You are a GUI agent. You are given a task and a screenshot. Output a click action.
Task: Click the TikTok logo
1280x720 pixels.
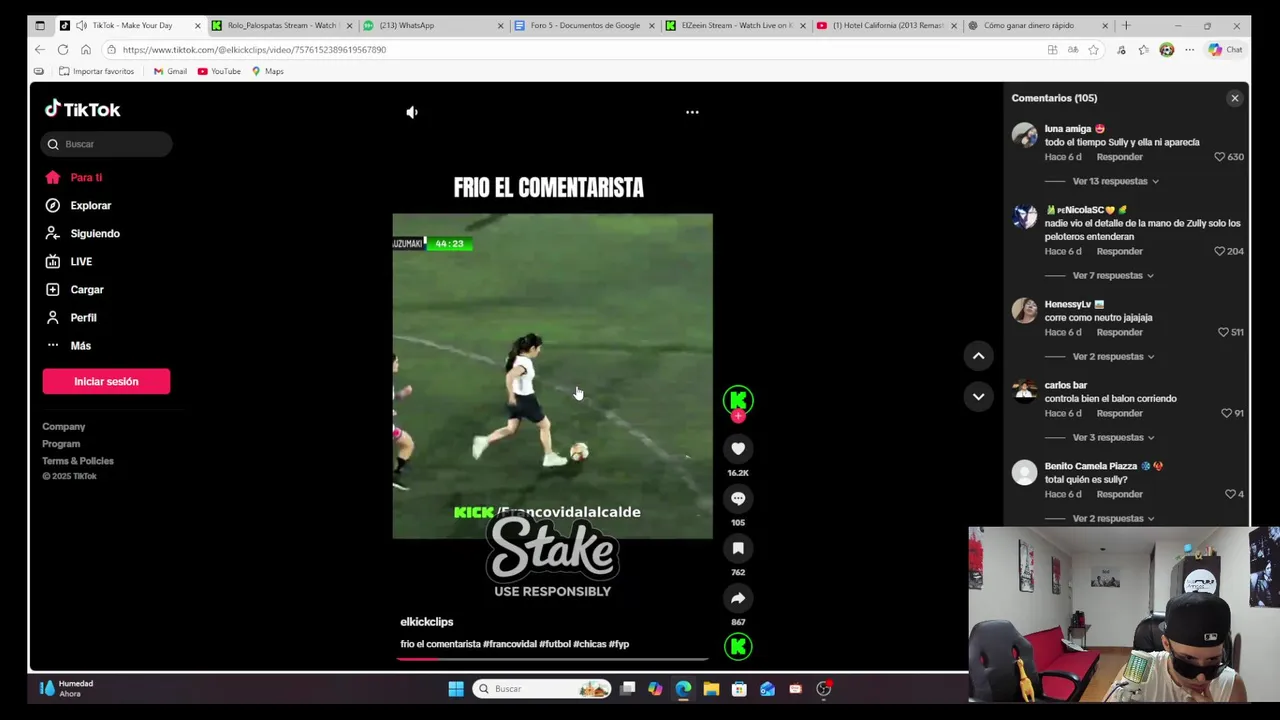(x=82, y=109)
